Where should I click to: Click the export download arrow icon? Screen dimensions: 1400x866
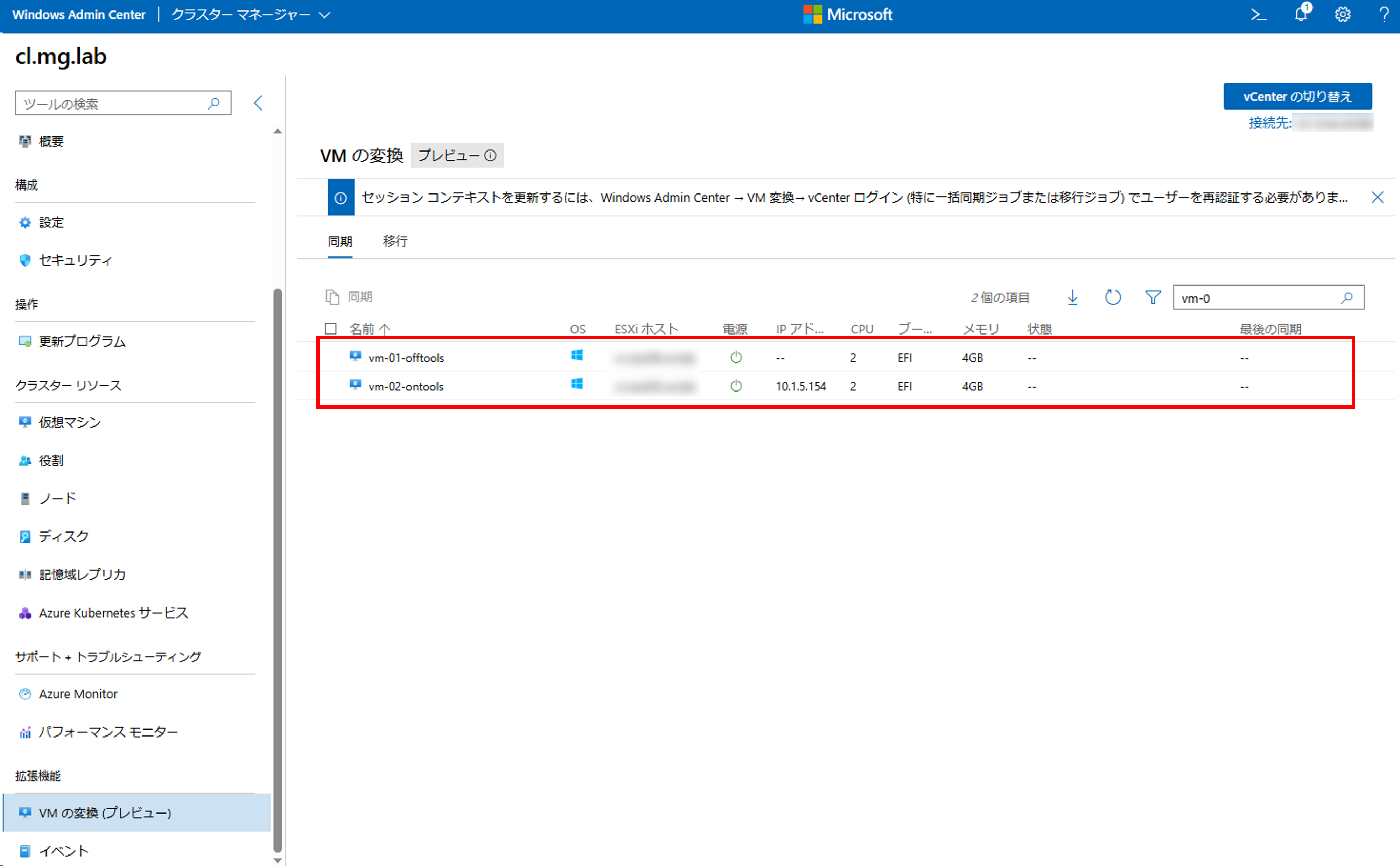[1072, 297]
